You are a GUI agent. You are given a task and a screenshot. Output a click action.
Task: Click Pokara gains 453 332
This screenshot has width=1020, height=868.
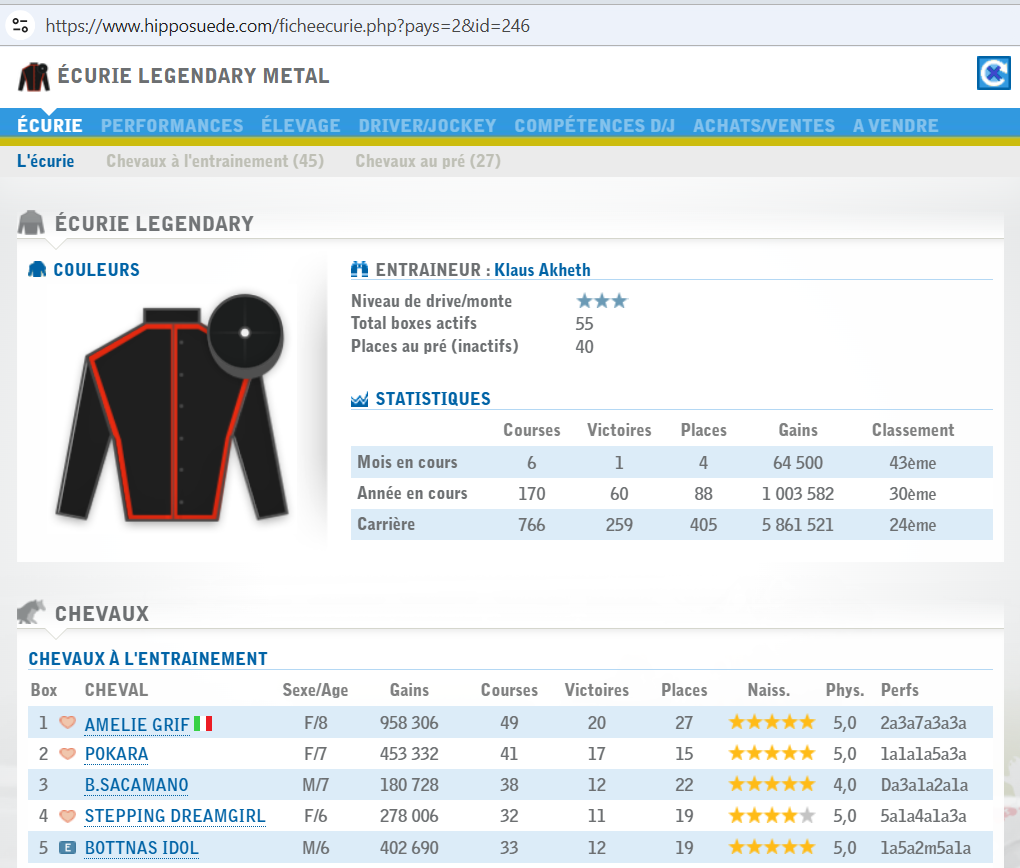pos(409,753)
